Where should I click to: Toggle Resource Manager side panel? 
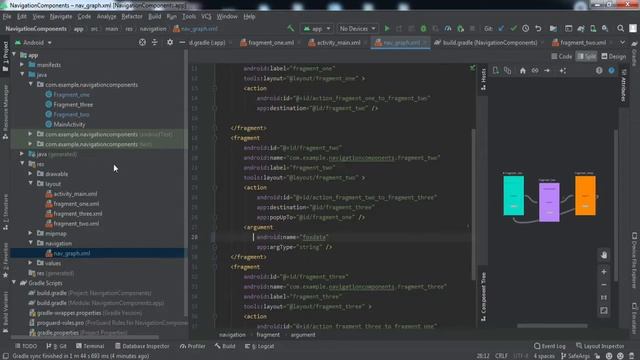click(5, 112)
